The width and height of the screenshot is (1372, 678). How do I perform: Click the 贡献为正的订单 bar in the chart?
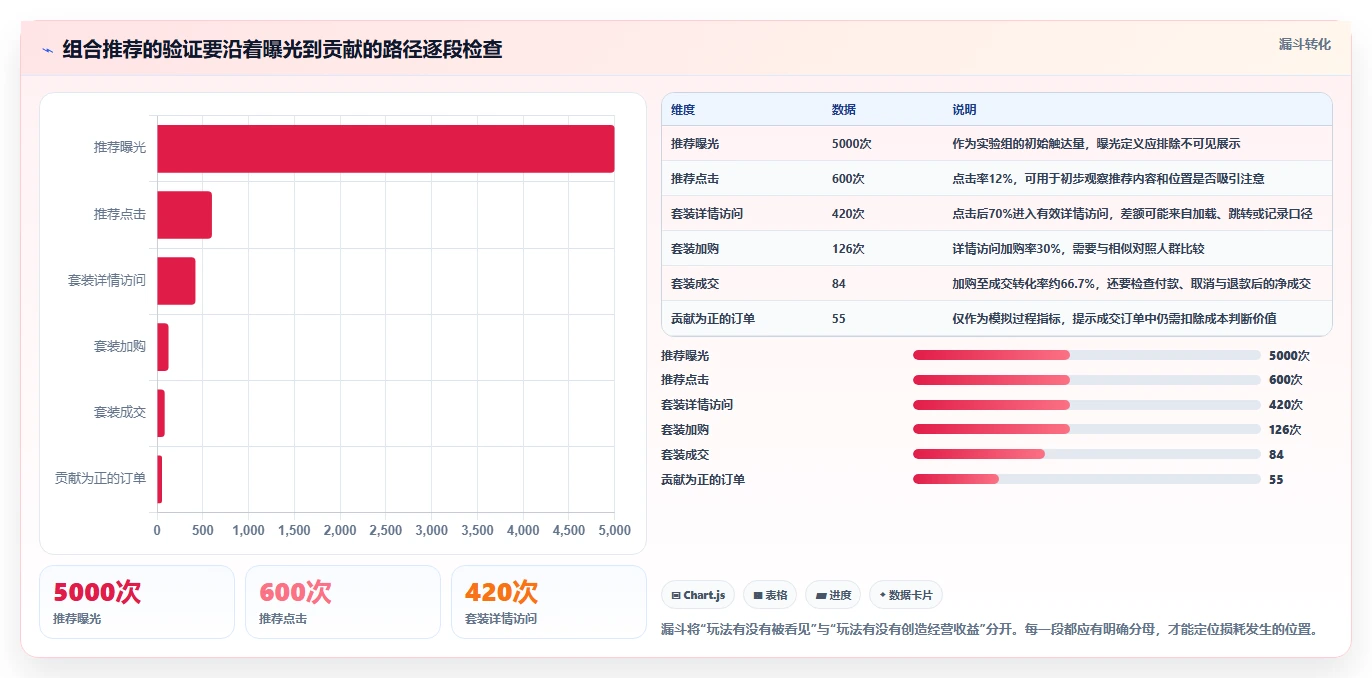(159, 479)
